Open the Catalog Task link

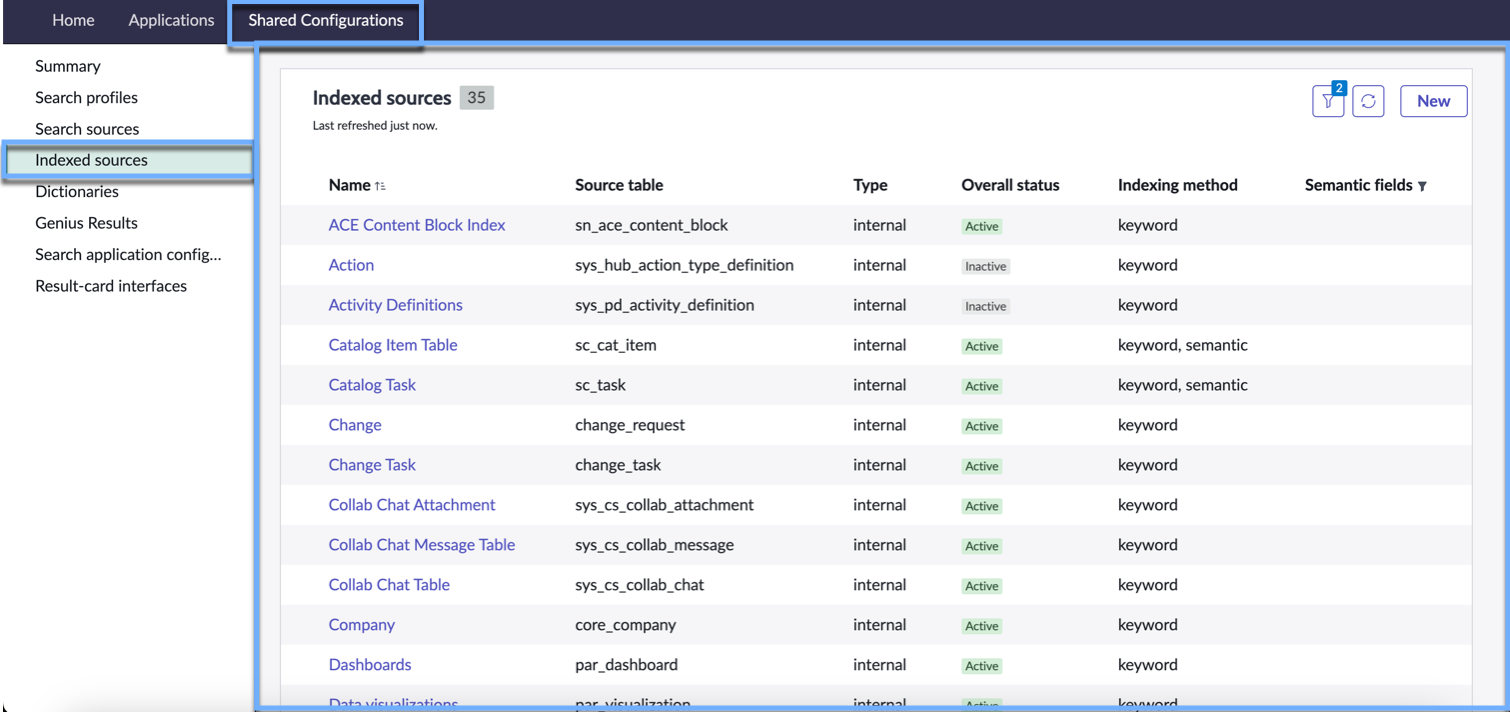372,385
